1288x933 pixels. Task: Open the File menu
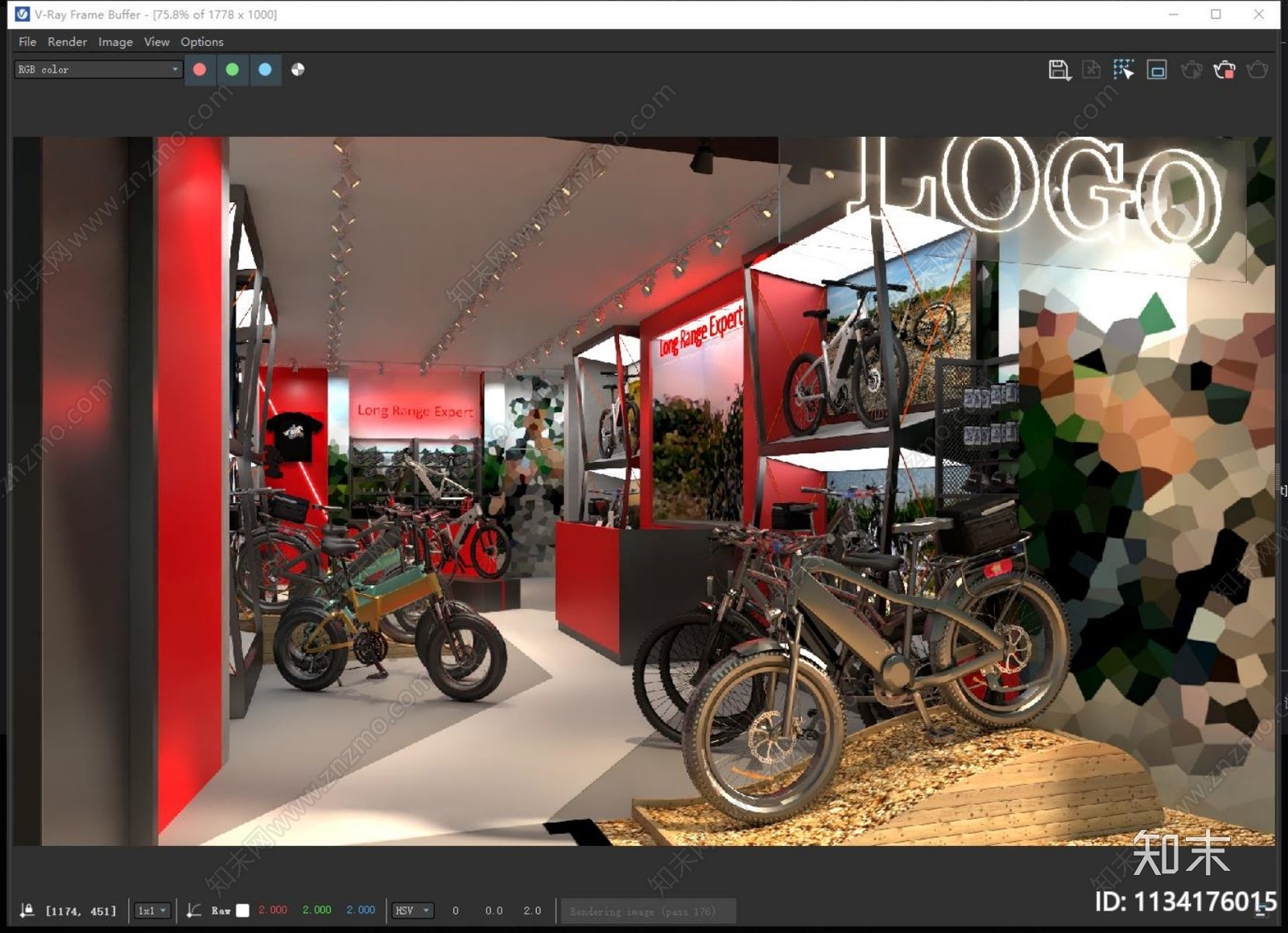click(x=27, y=42)
